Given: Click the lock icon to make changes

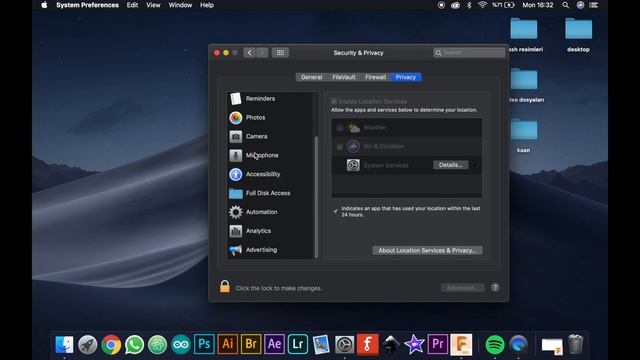Looking at the screenshot, I should (x=225, y=287).
